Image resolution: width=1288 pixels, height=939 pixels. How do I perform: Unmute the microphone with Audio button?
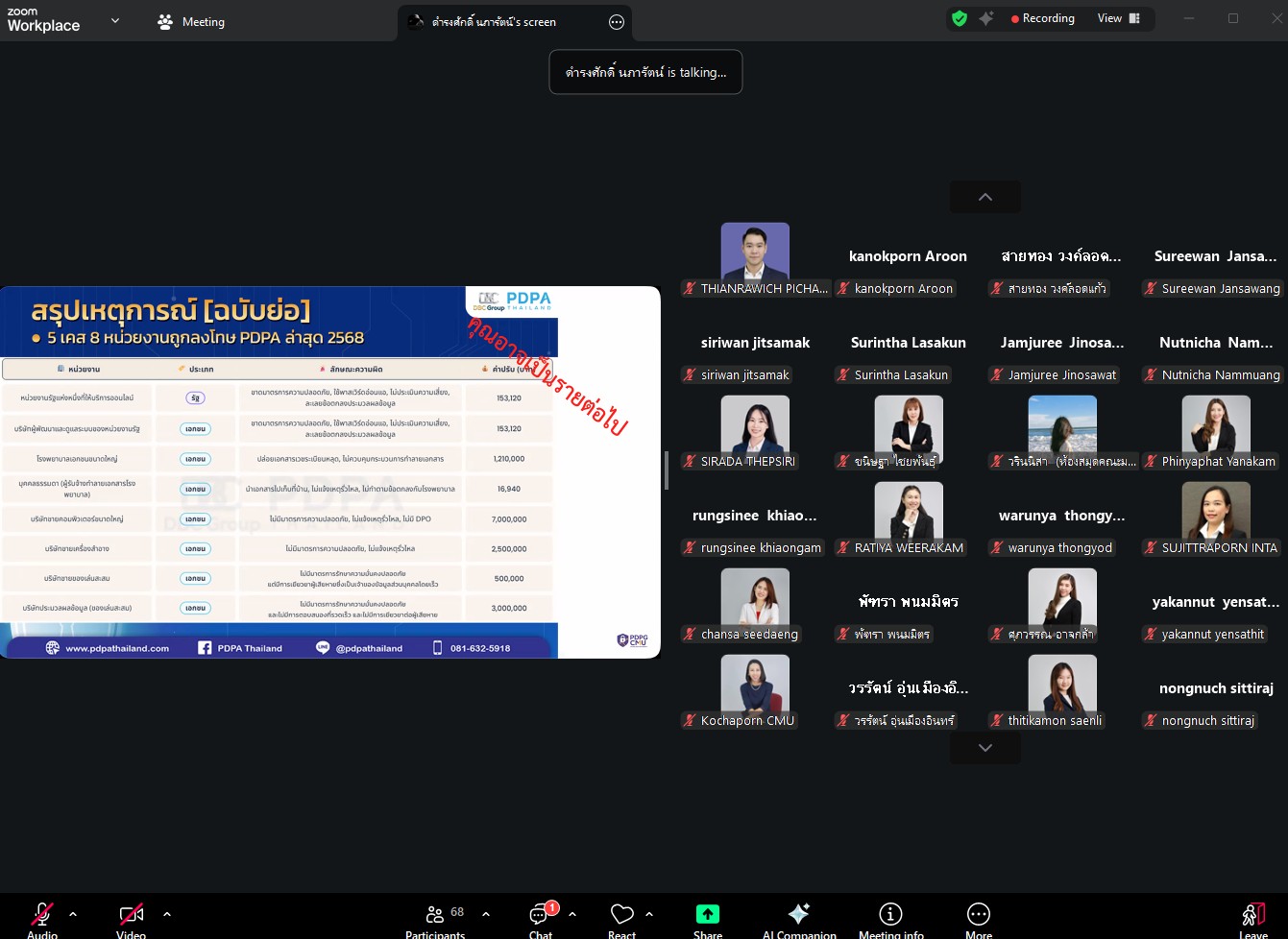42,919
